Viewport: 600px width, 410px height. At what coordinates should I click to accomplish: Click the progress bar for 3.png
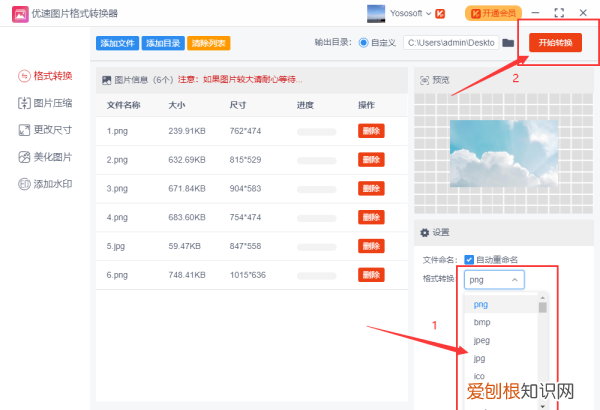316,189
